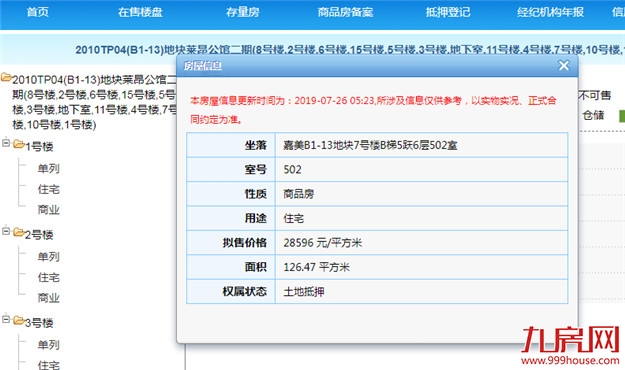Click the 面积 row label
625x370 pixels.
pyautogui.click(x=256, y=267)
